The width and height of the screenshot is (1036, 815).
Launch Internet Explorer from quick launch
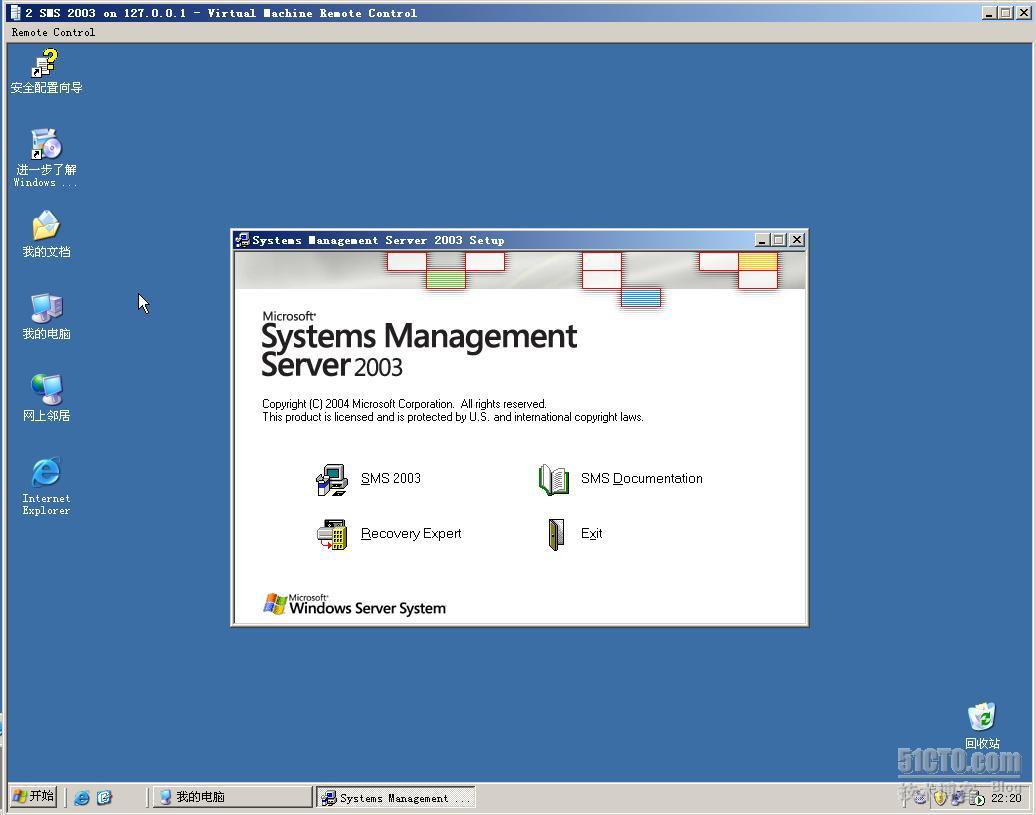pyautogui.click(x=82, y=797)
